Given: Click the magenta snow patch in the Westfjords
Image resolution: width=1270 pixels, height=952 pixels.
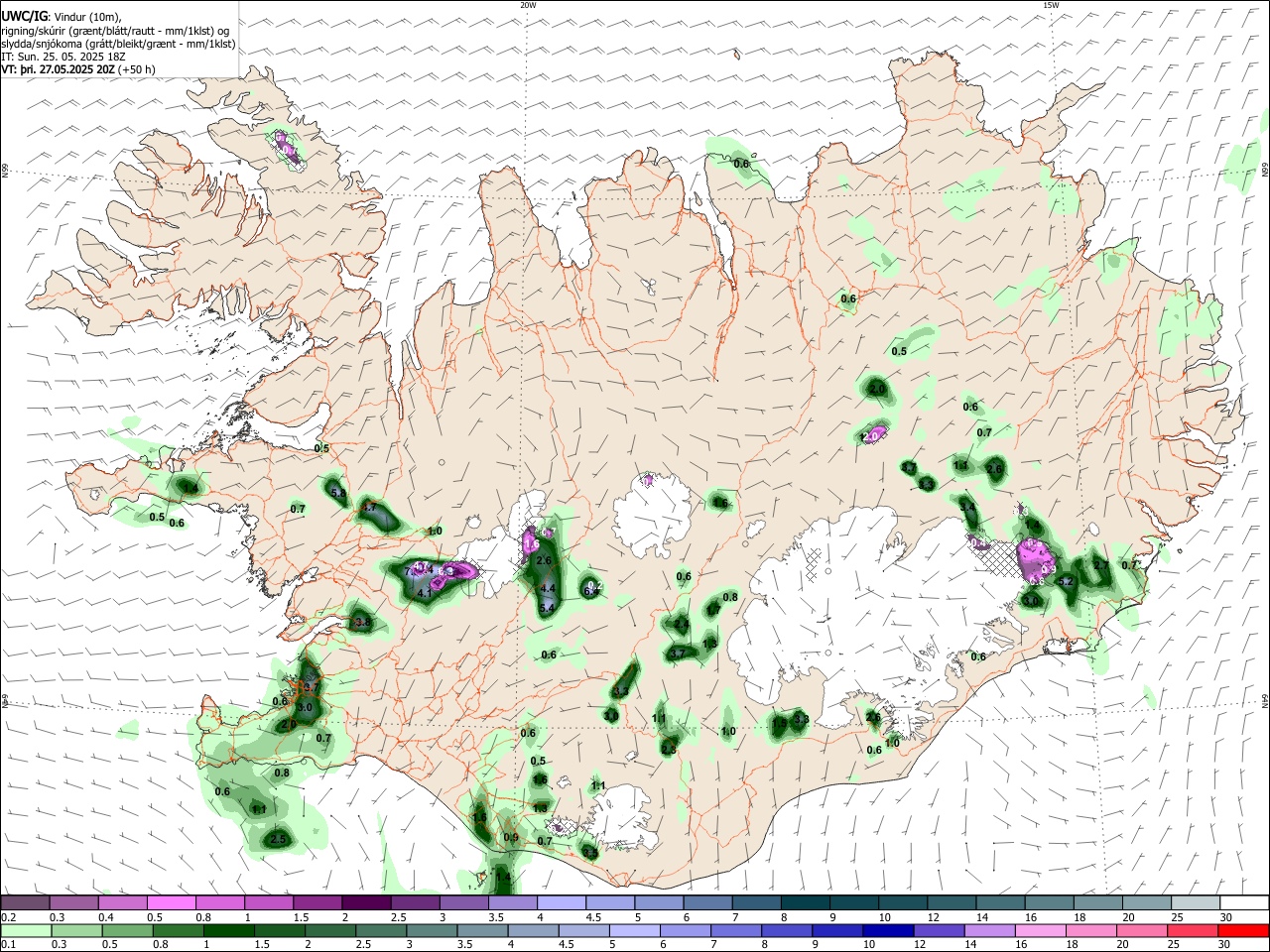Looking at the screenshot, I should pyautogui.click(x=286, y=147).
